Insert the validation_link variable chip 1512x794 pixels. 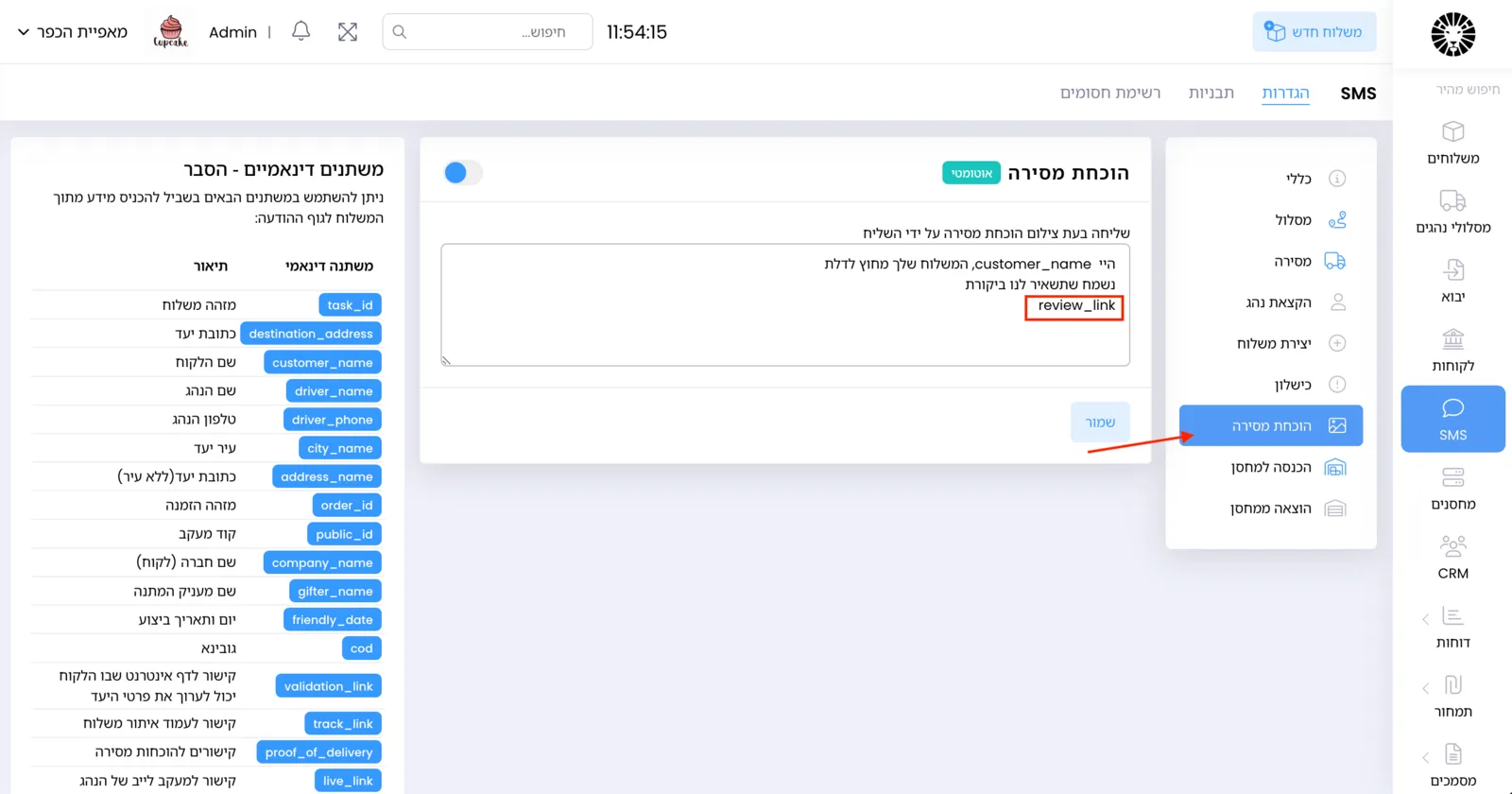(328, 685)
